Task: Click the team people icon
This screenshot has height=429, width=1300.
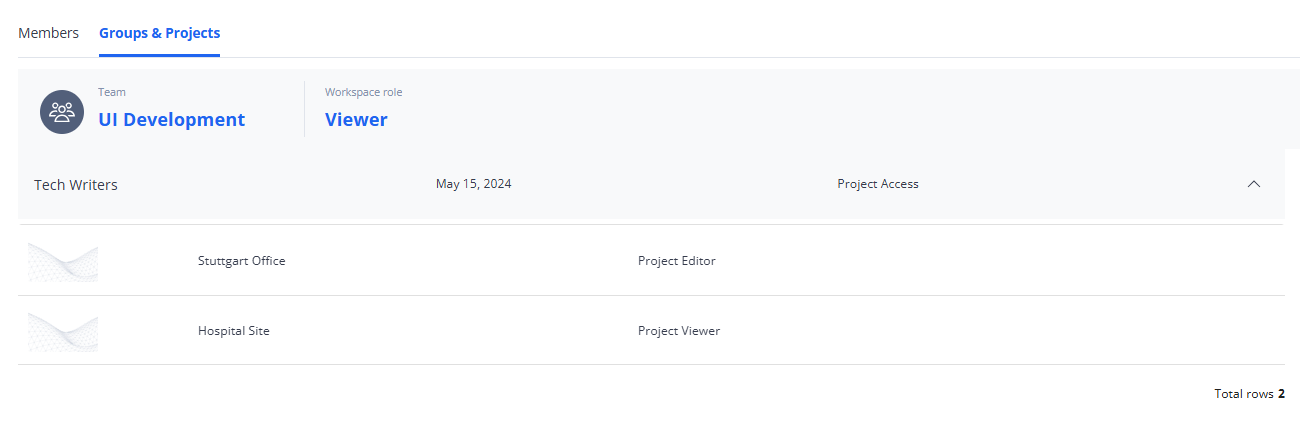Action: [x=62, y=111]
